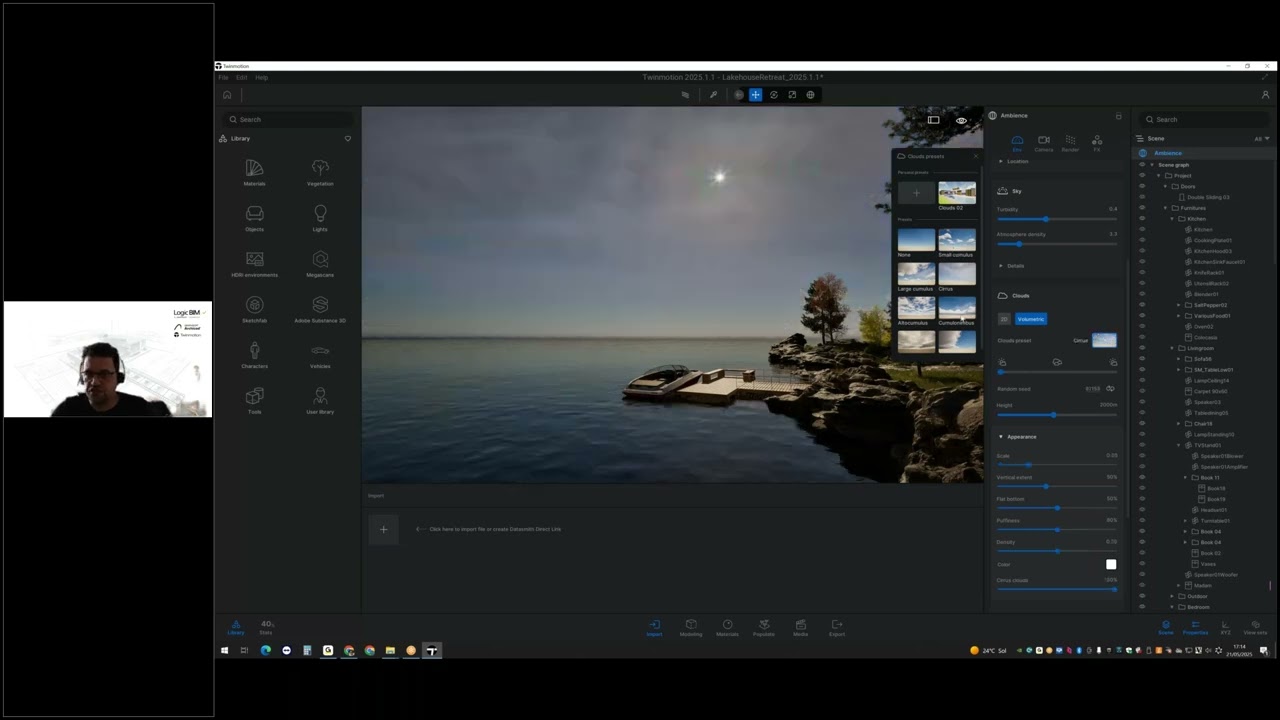The width and height of the screenshot is (1280, 720).
Task: Click the library Search field
Action: (x=287, y=119)
